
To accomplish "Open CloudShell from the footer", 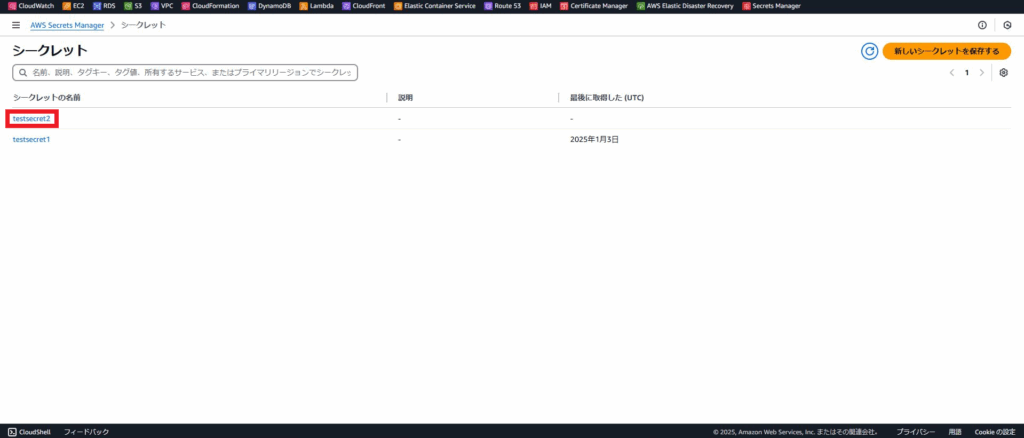I will tap(30, 432).
